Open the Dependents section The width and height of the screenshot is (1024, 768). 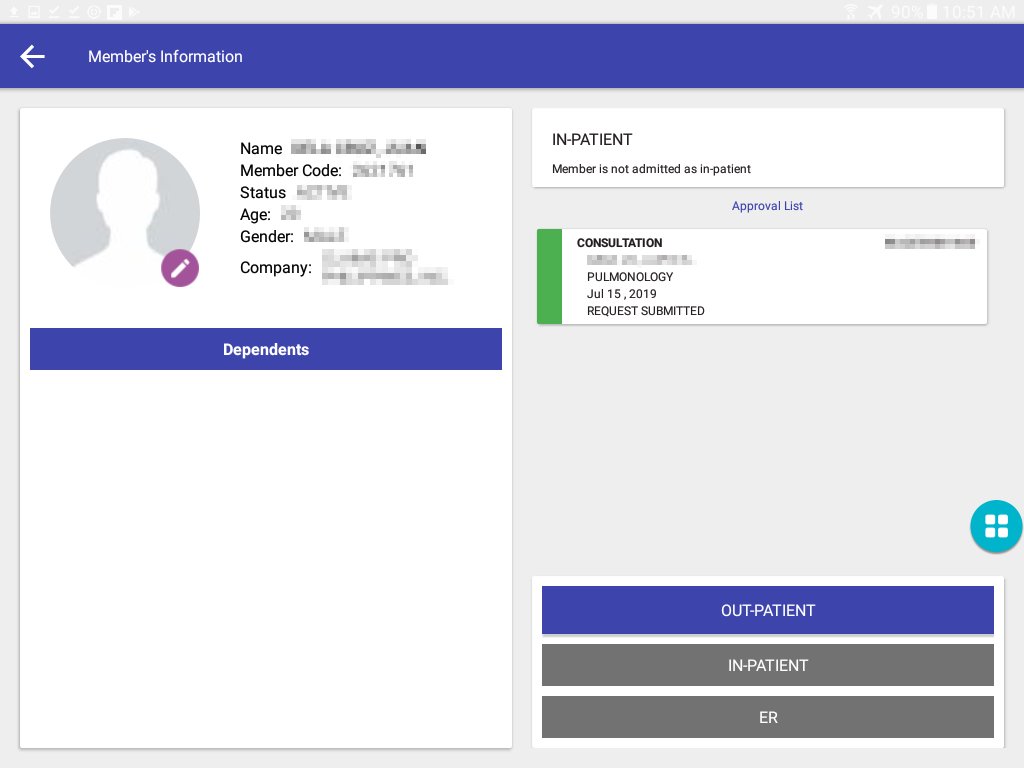(x=266, y=350)
